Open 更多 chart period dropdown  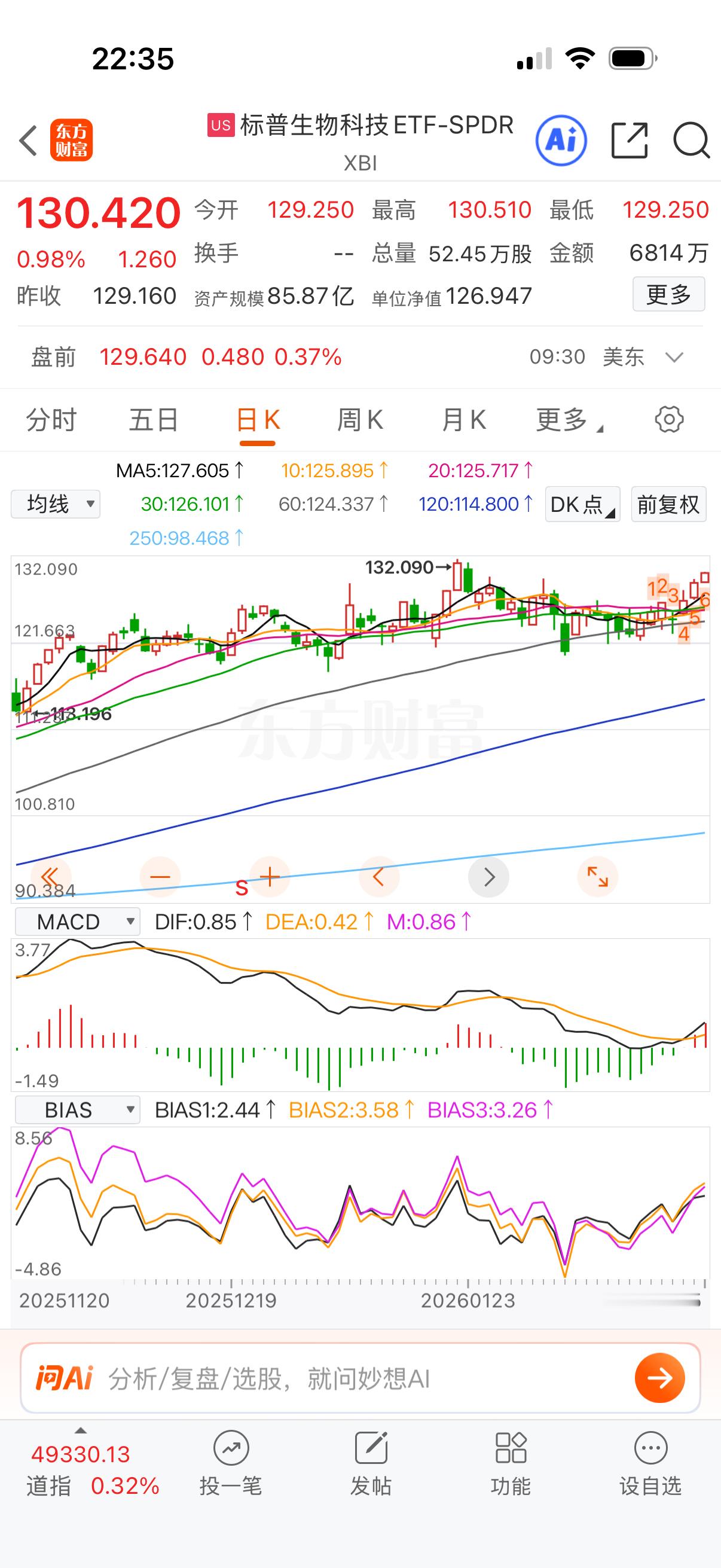point(570,420)
